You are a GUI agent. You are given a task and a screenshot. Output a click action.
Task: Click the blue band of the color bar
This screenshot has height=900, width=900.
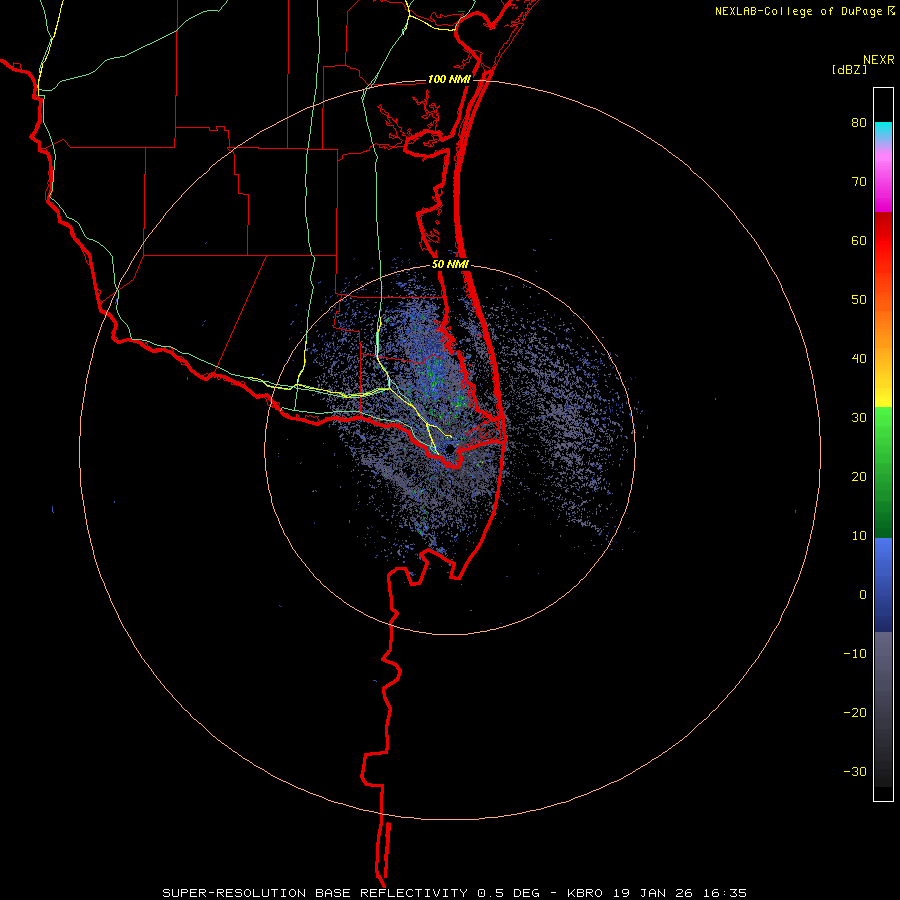tap(883, 585)
